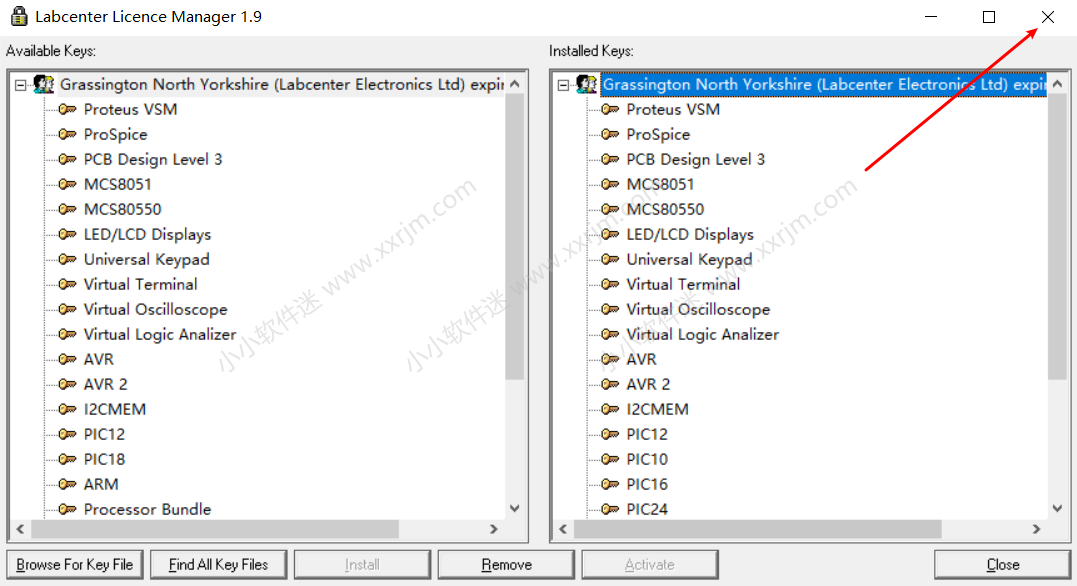
Task: Select highlighted Grassington North Yorkshire in Installed Keys
Action: (x=824, y=84)
